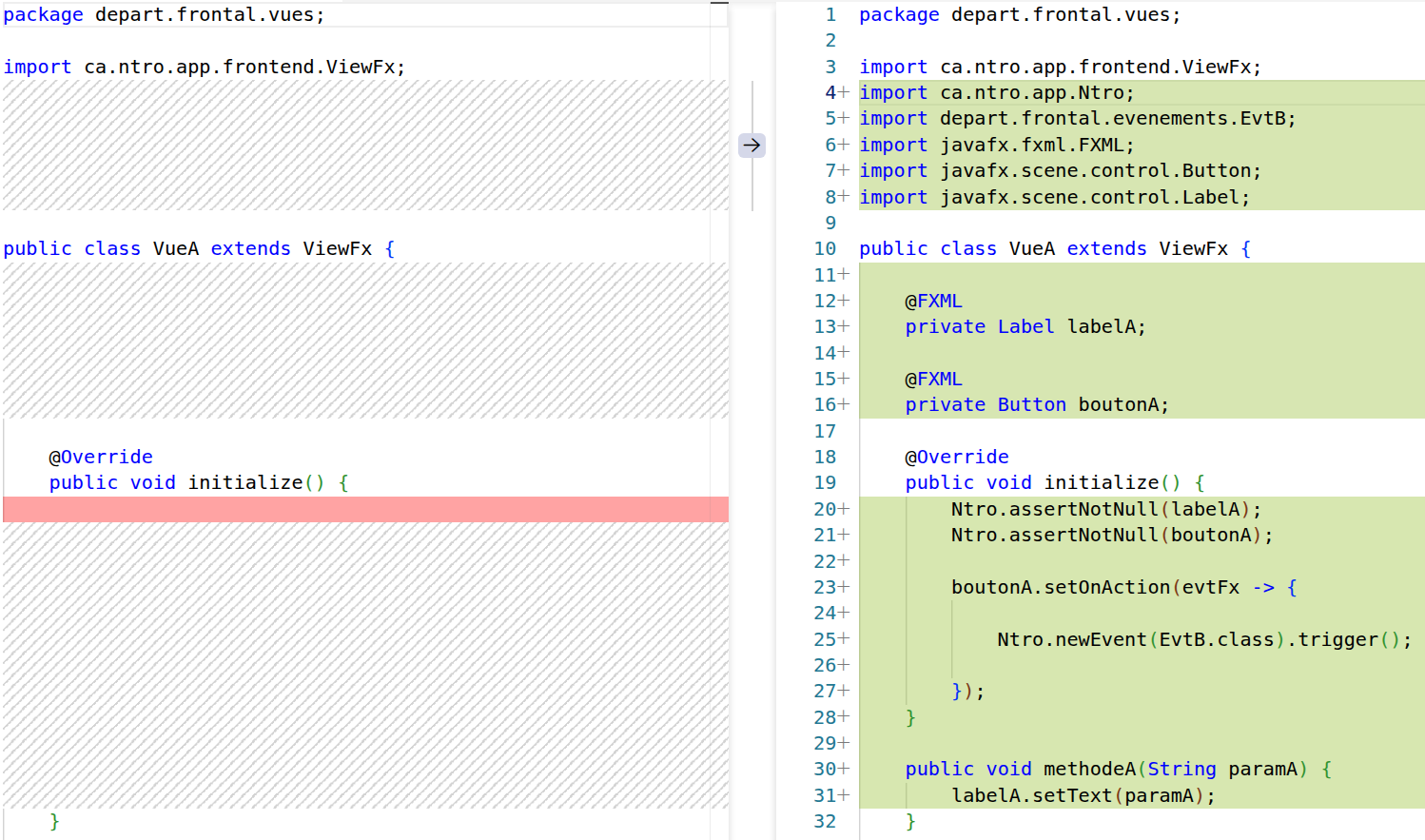Select line number 10 in right gutter

pos(824,248)
